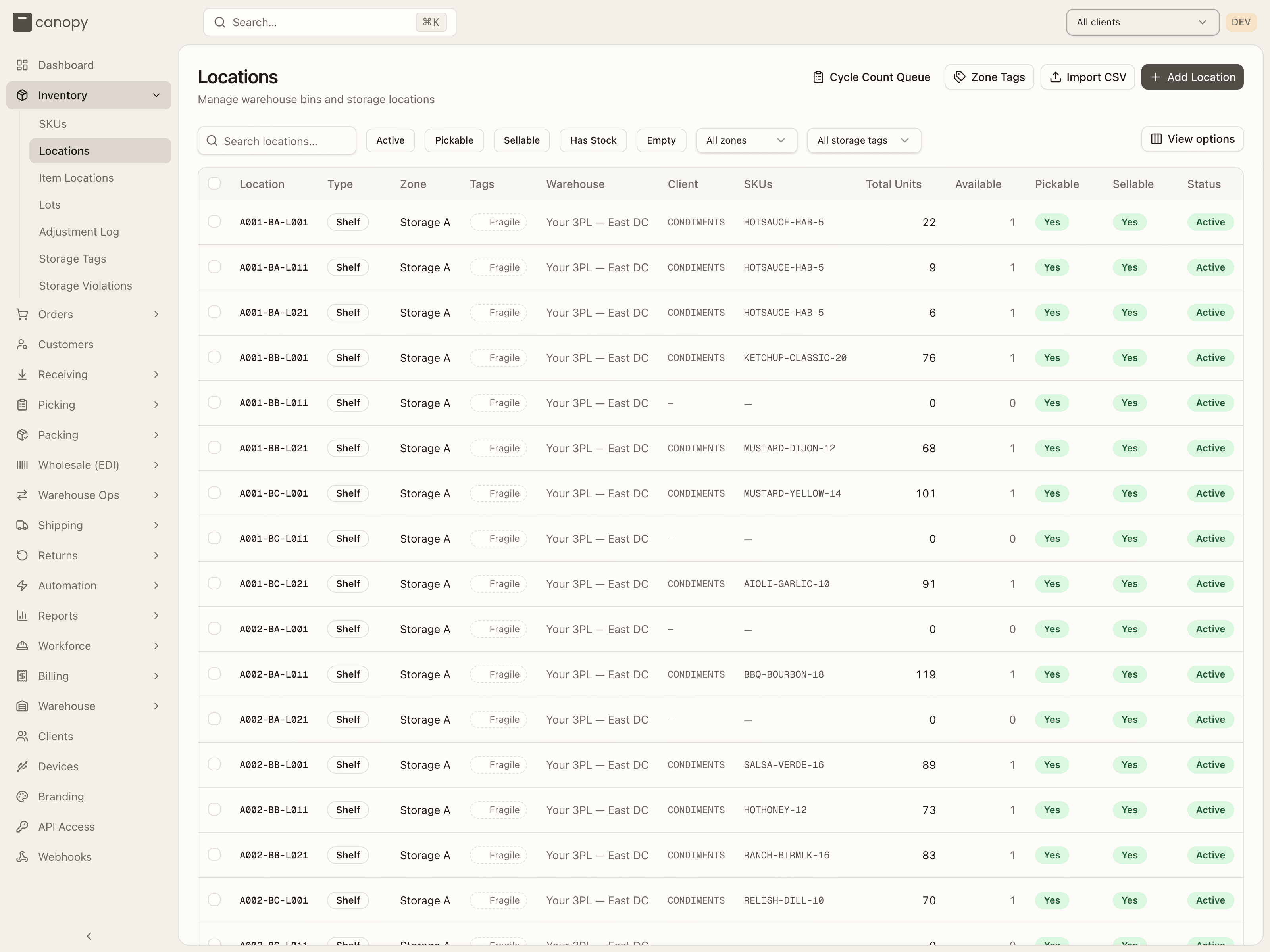Click the Wholesale (EDI) barcode icon
The height and width of the screenshot is (952, 1270).
(22, 465)
